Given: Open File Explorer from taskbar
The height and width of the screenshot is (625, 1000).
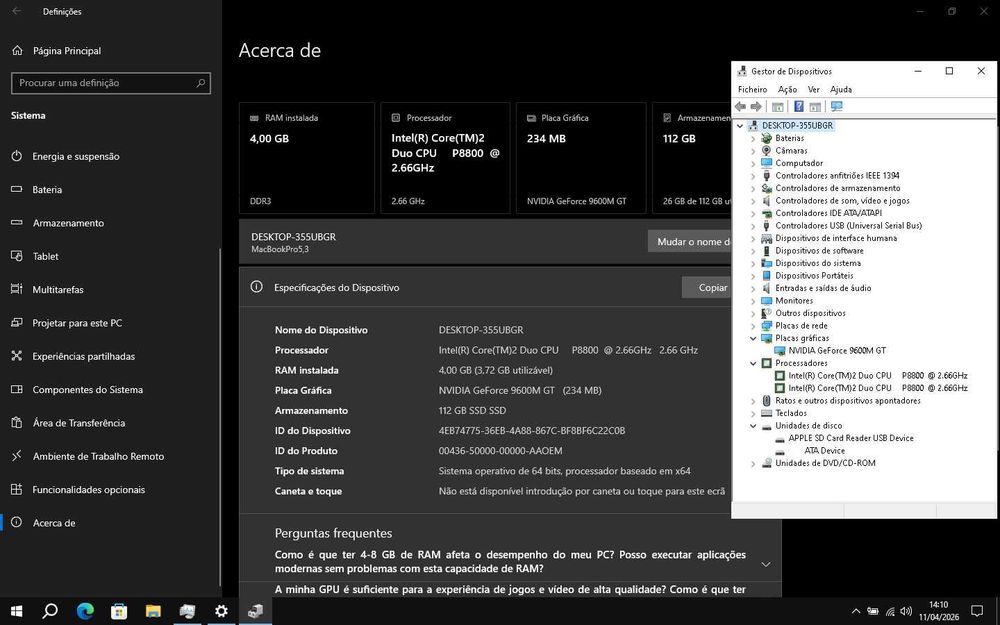Looking at the screenshot, I should tap(153, 611).
